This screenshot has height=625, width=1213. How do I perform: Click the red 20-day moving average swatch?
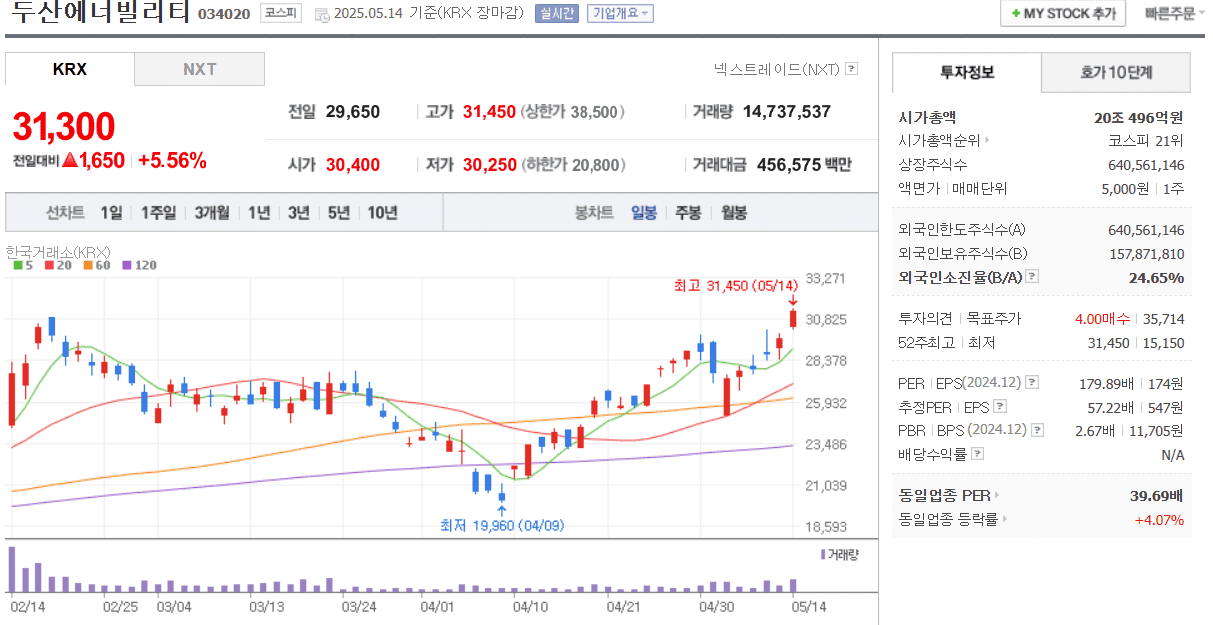click(48, 266)
